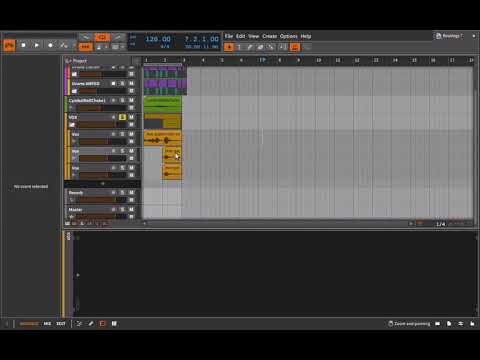Screen dimensions: 480x360
Task: Open the View menu
Action: coord(254,36)
